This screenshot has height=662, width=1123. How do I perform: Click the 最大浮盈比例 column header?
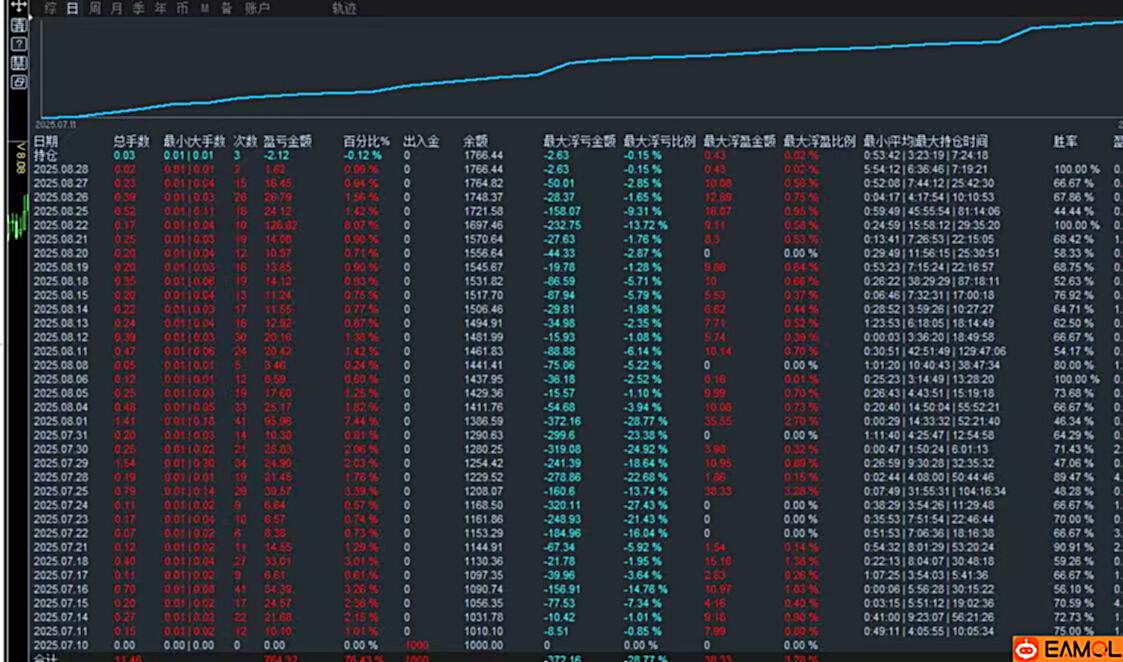pos(820,142)
